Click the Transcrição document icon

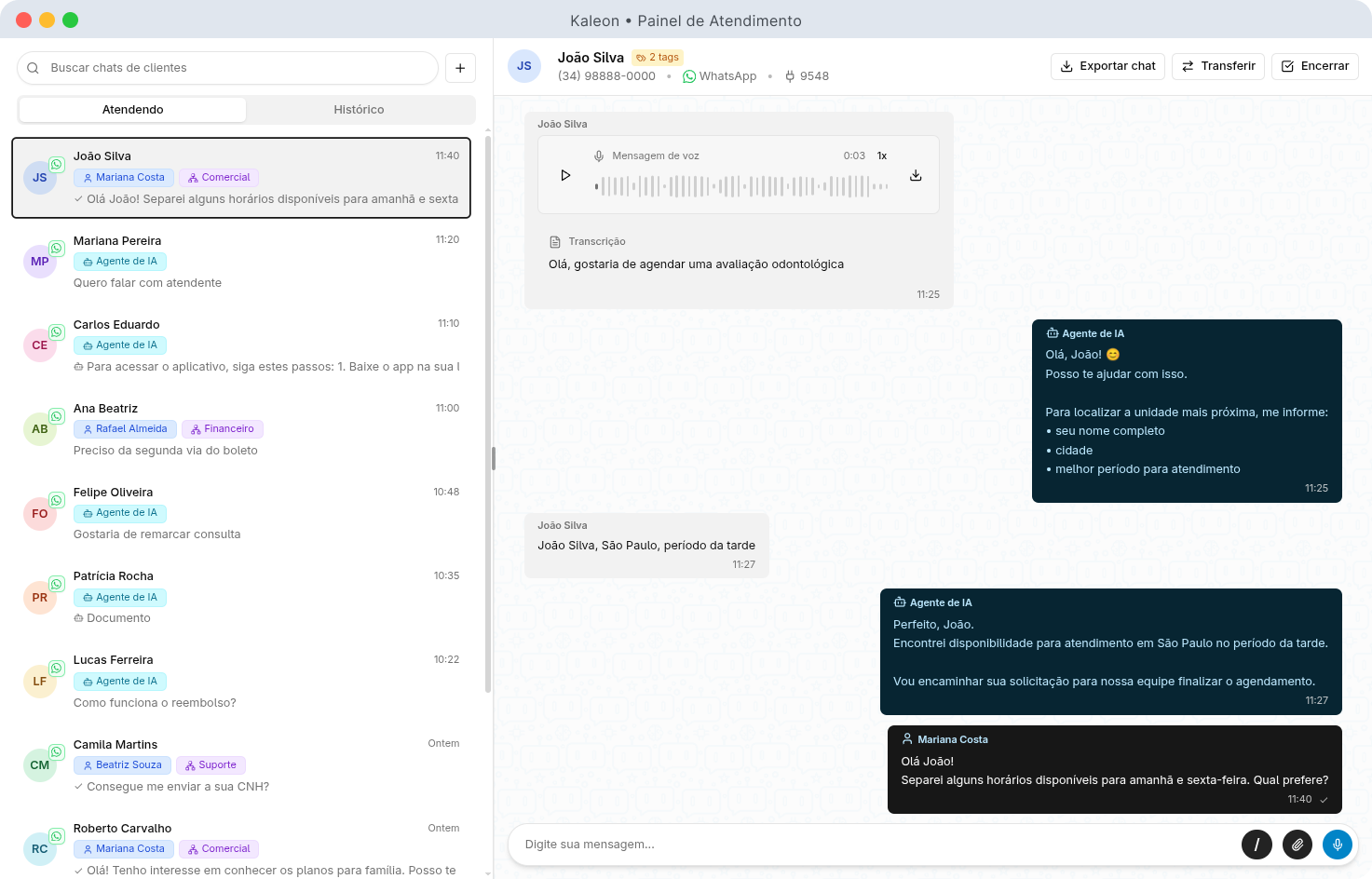click(x=555, y=241)
